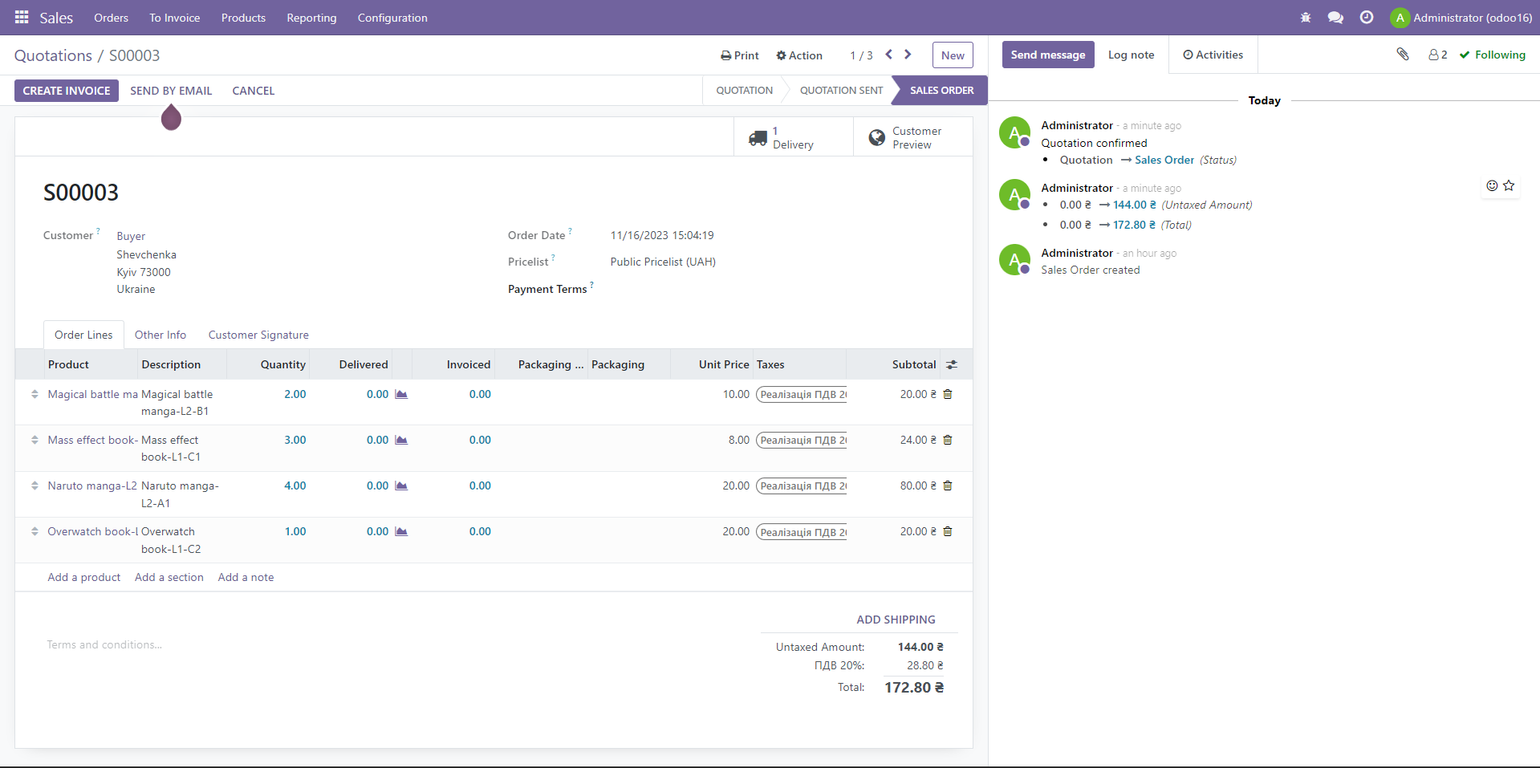The image size is (1540, 768).
Task: Star the amount change message
Action: [x=1509, y=186]
